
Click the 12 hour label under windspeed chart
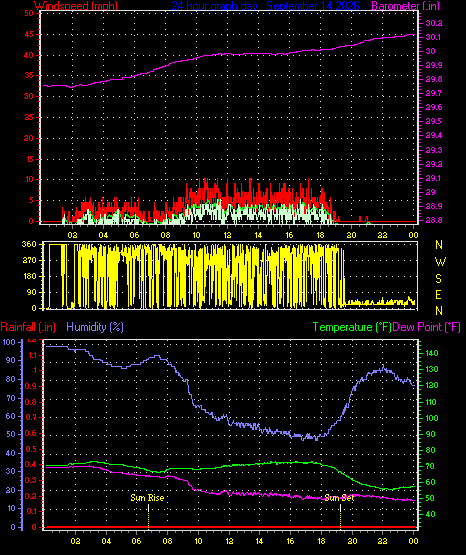coord(227,235)
